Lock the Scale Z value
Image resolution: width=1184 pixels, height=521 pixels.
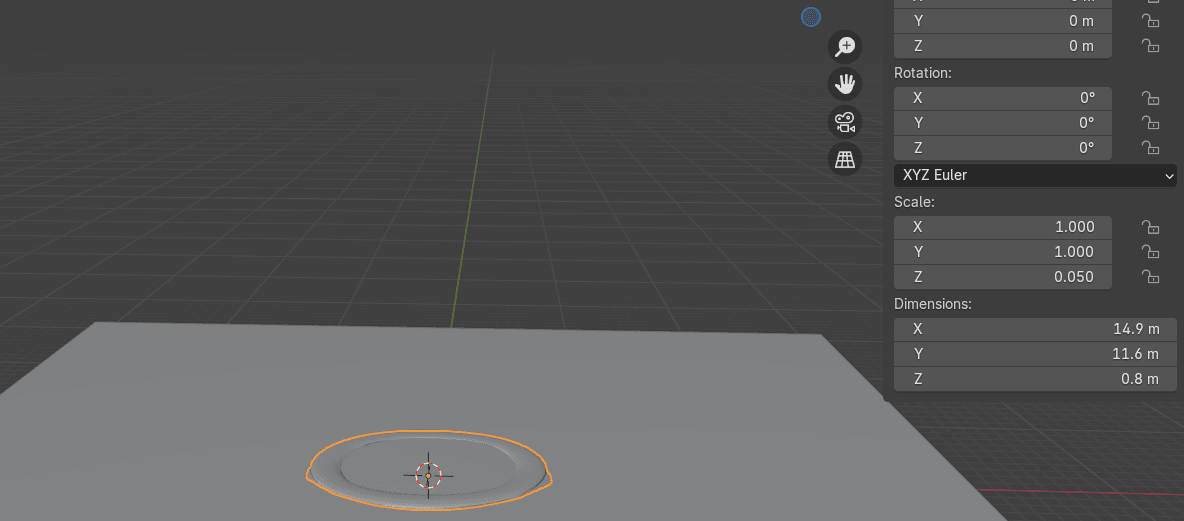pyautogui.click(x=1151, y=277)
